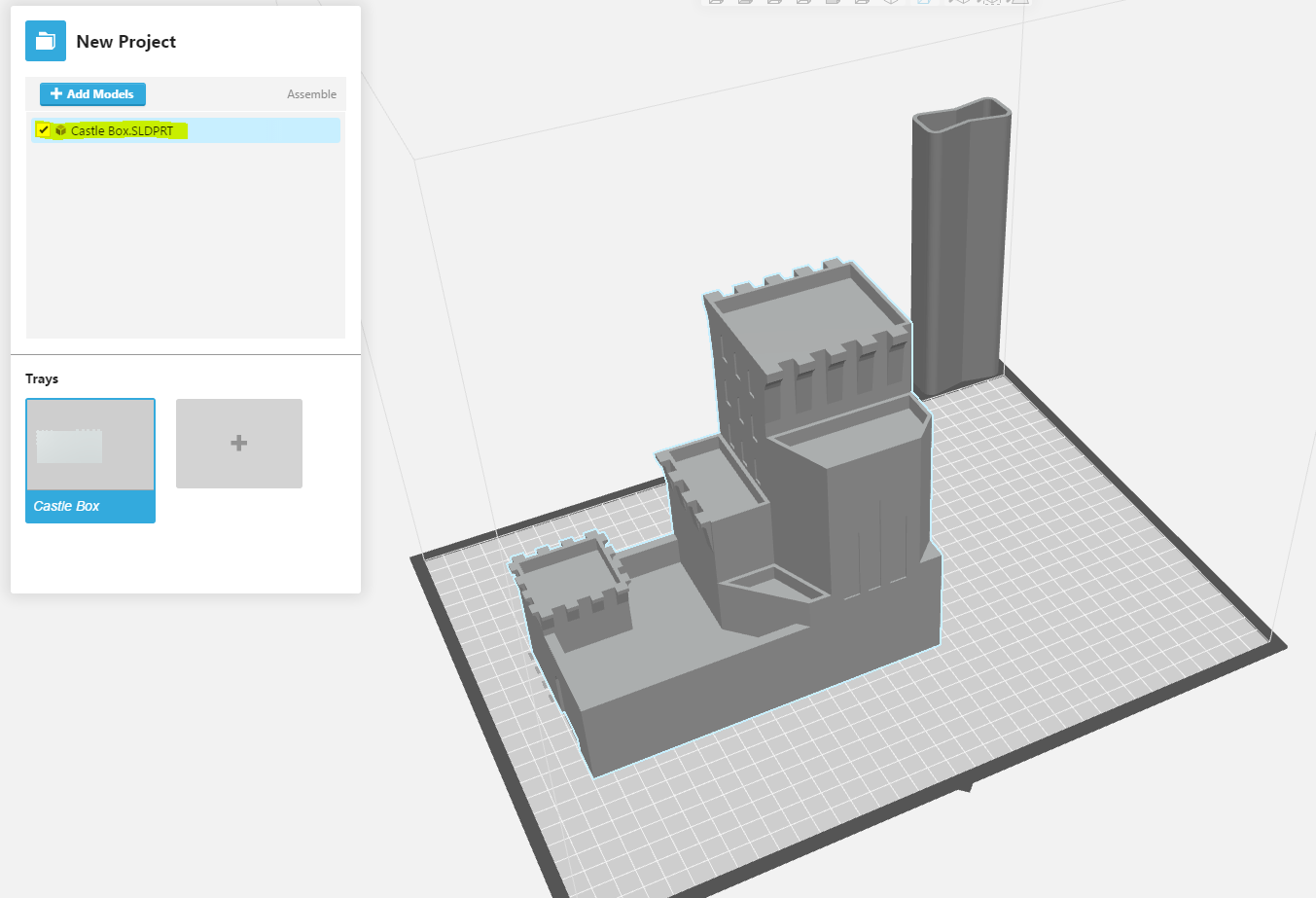Image resolution: width=1316 pixels, height=898 pixels.
Task: Open the Castle Box tray thumbnail
Action: (90, 445)
